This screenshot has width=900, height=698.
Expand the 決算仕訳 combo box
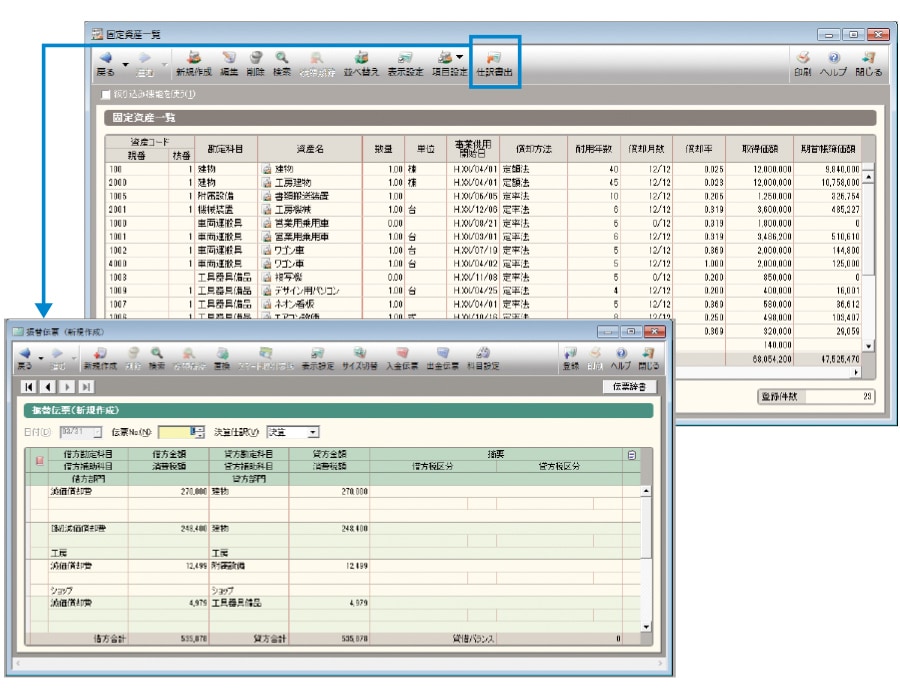point(313,432)
